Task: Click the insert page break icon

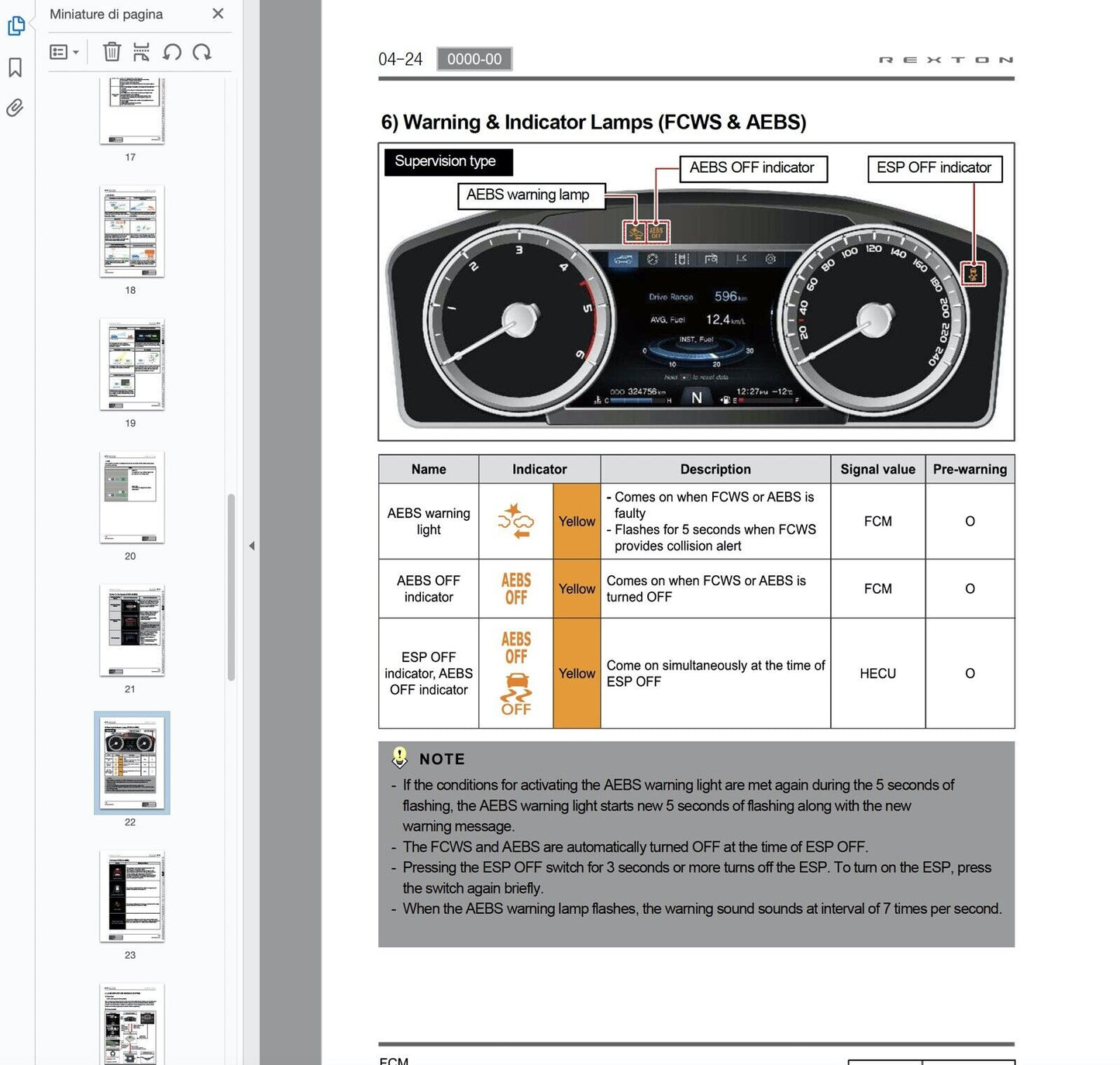Action: point(141,52)
